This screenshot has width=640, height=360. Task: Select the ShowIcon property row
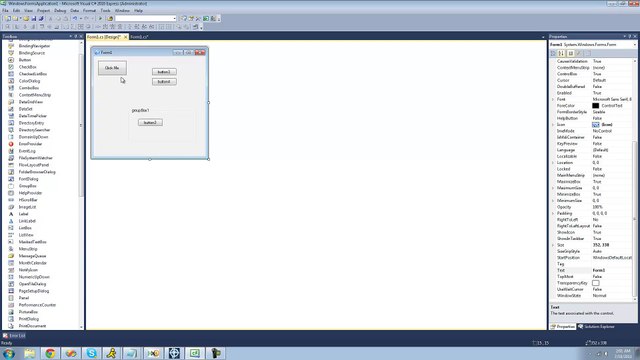591,232
